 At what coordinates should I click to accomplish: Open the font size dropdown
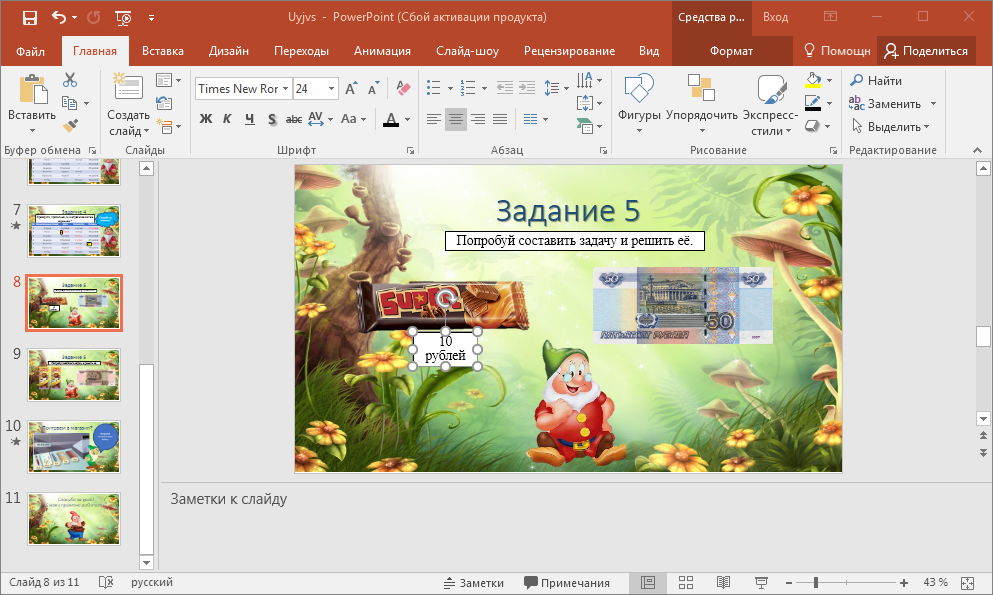click(x=331, y=89)
